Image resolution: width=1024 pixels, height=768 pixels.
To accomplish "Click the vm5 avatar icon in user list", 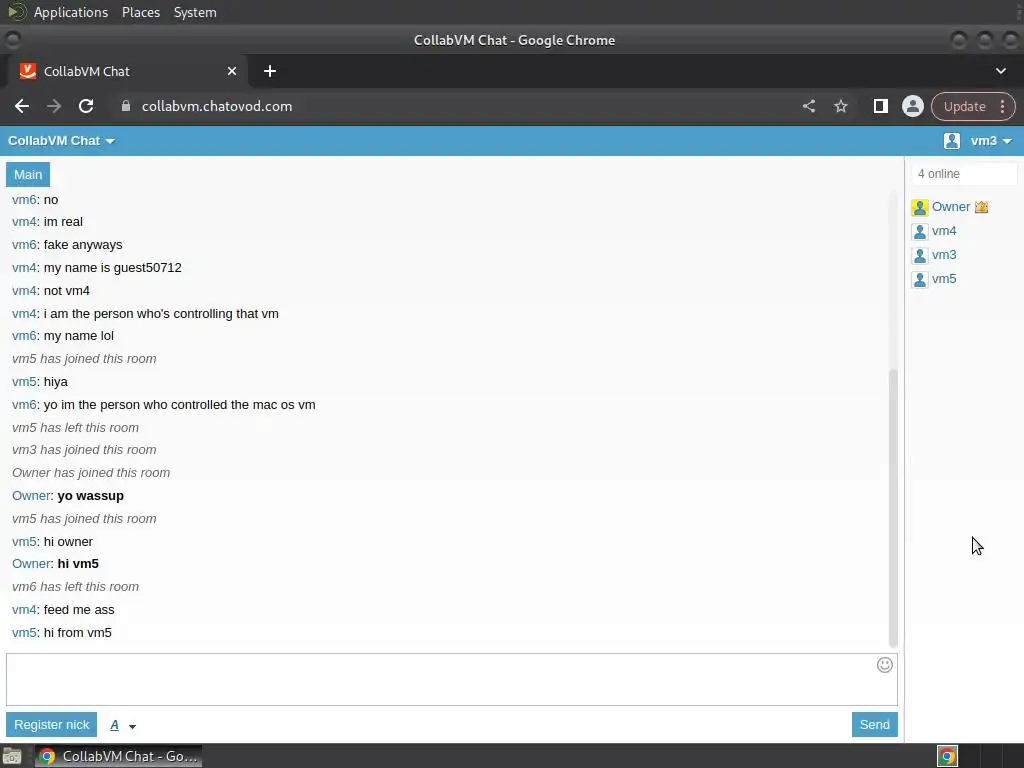I will (x=920, y=280).
